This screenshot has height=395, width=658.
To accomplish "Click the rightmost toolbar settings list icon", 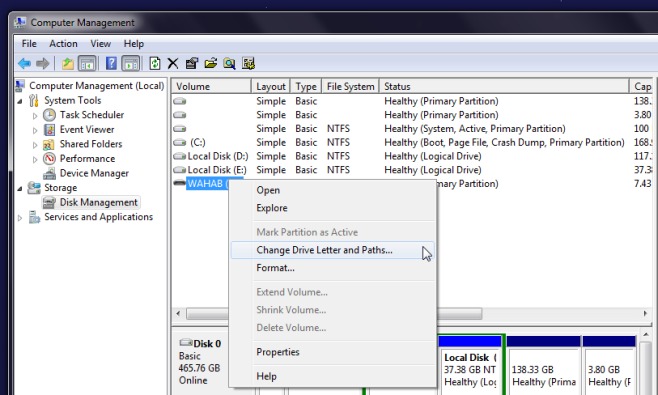I will (248, 63).
